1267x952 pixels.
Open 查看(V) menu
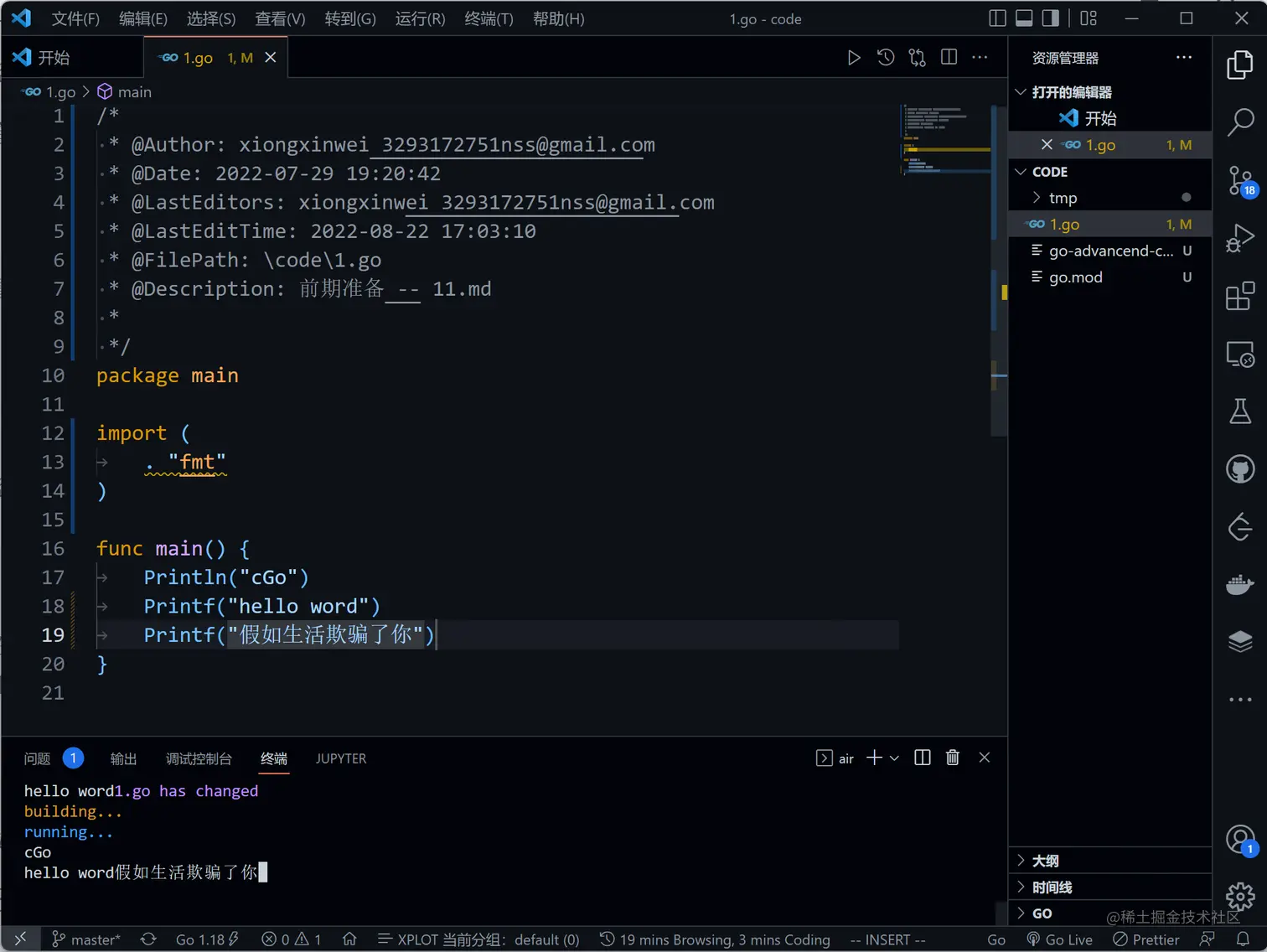[x=280, y=18]
